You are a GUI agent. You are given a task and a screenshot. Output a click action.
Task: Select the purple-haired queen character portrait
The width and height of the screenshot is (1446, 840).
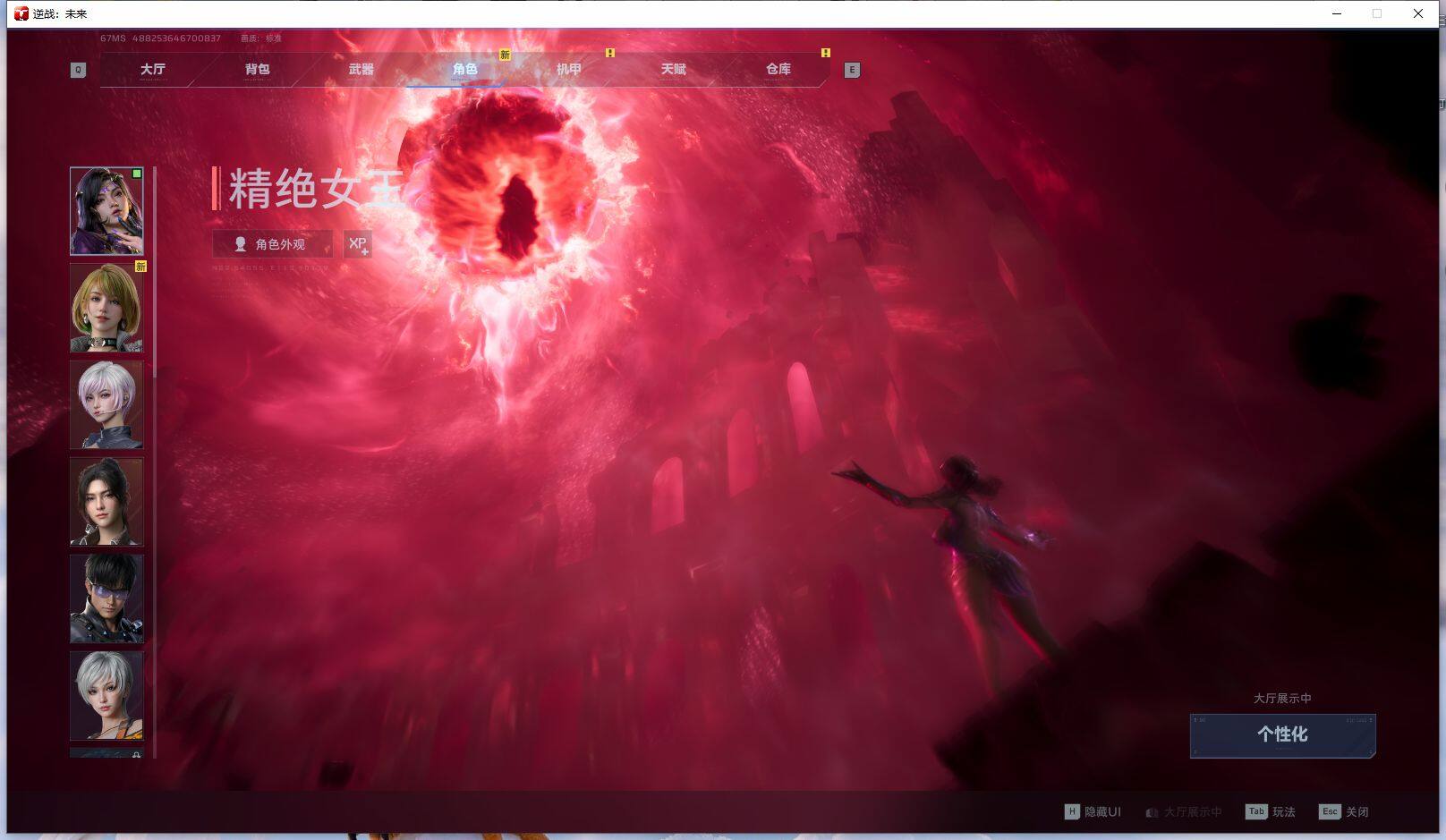tap(106, 211)
